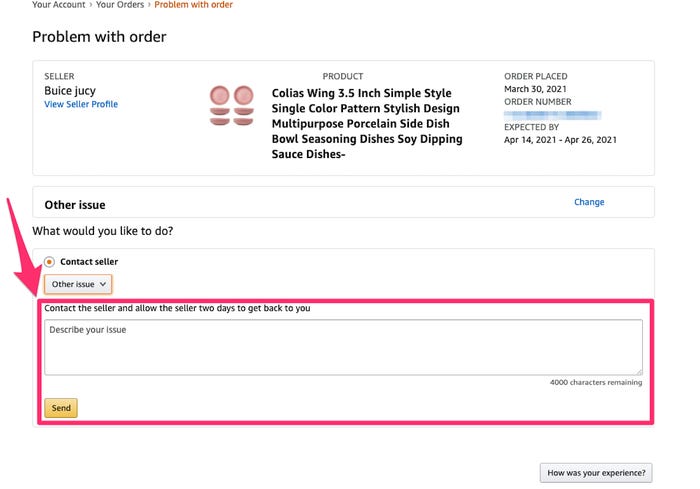Expand the Other issue dropdown
Image resolution: width=700 pixels, height=489 pixels.
pos(78,284)
